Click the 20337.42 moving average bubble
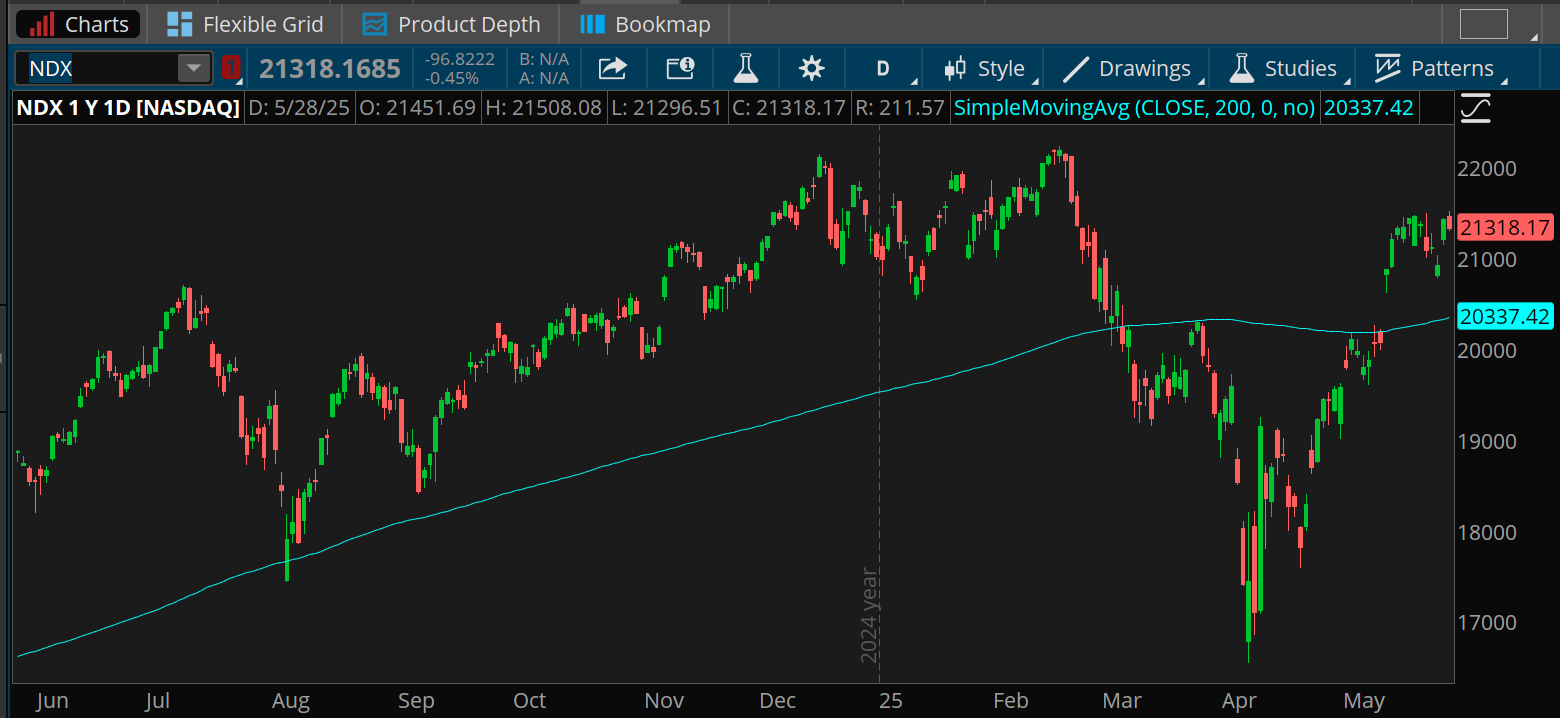The width and height of the screenshot is (1560, 718). (x=1505, y=317)
